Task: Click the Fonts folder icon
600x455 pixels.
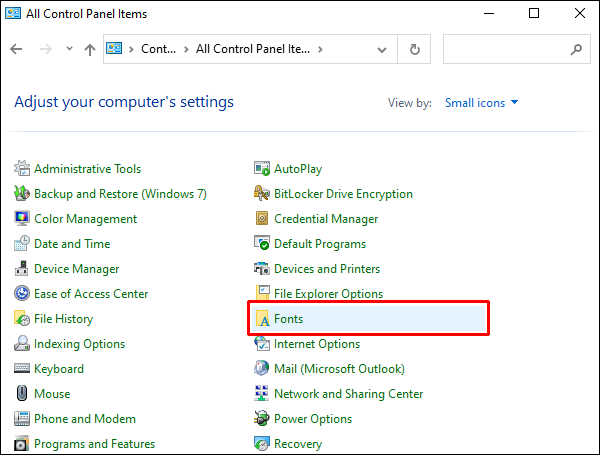Action: tap(262, 319)
